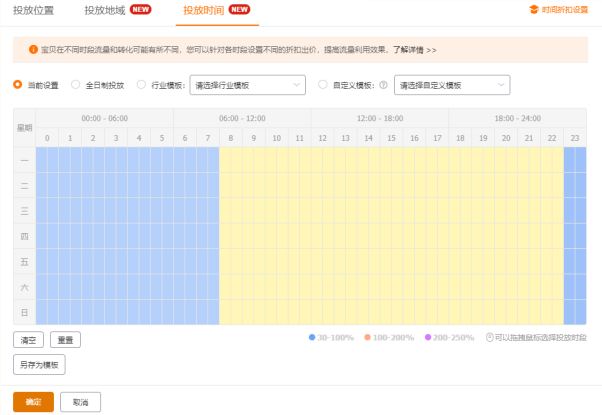Click hour 18 column header
The height and width of the screenshot is (415, 602).
point(460,138)
